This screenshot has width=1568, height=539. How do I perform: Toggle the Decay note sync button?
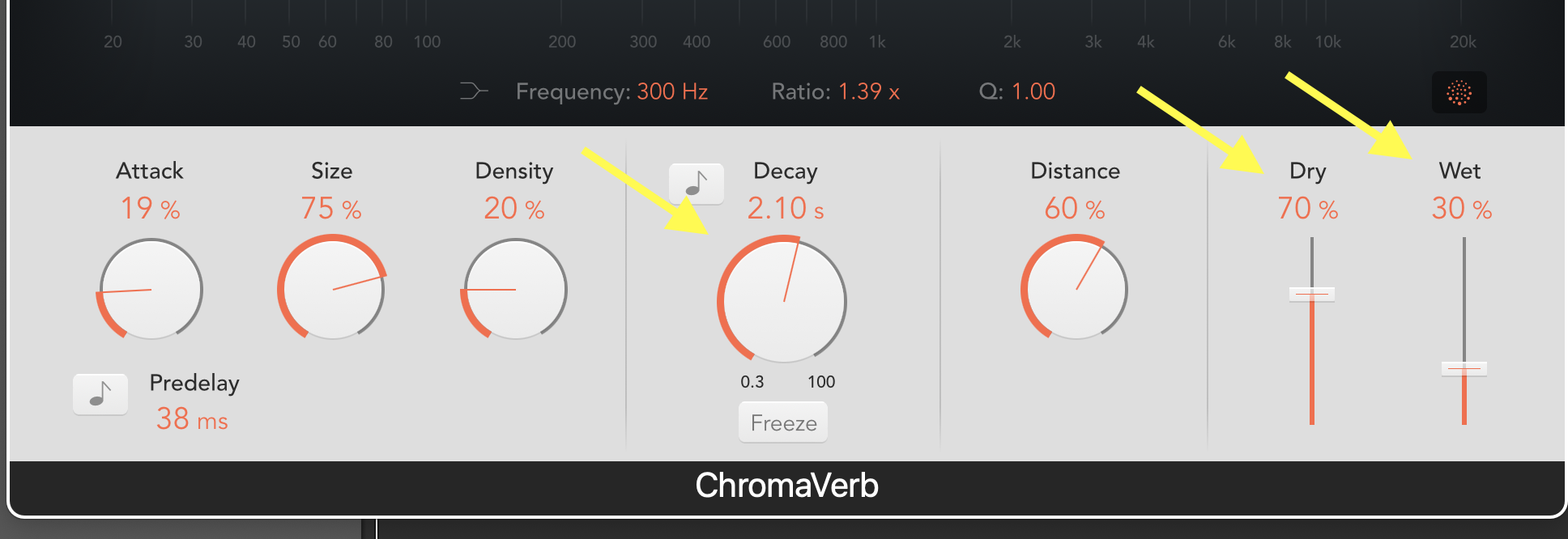click(696, 184)
